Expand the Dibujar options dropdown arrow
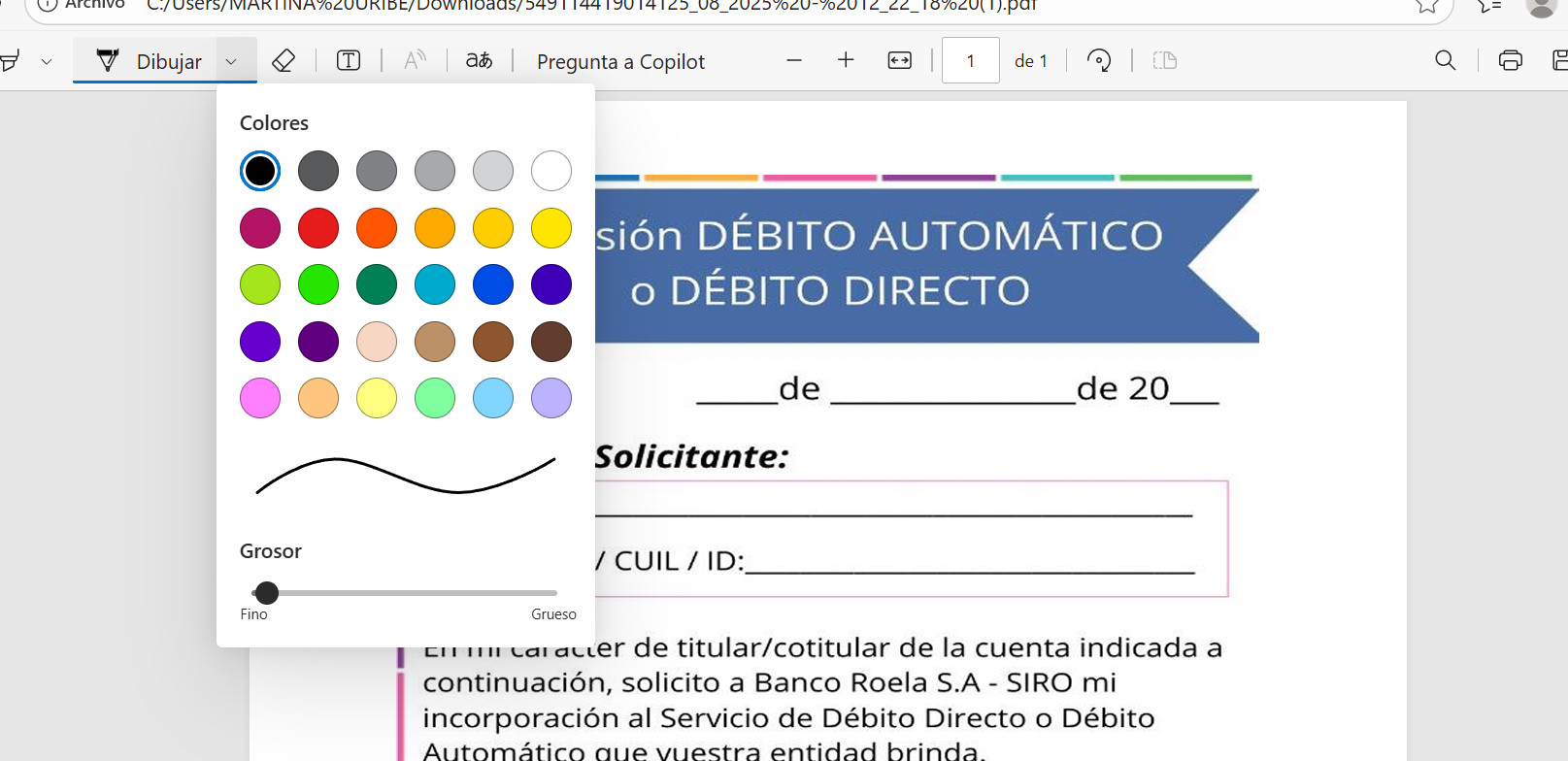1568x761 pixels. tap(231, 61)
